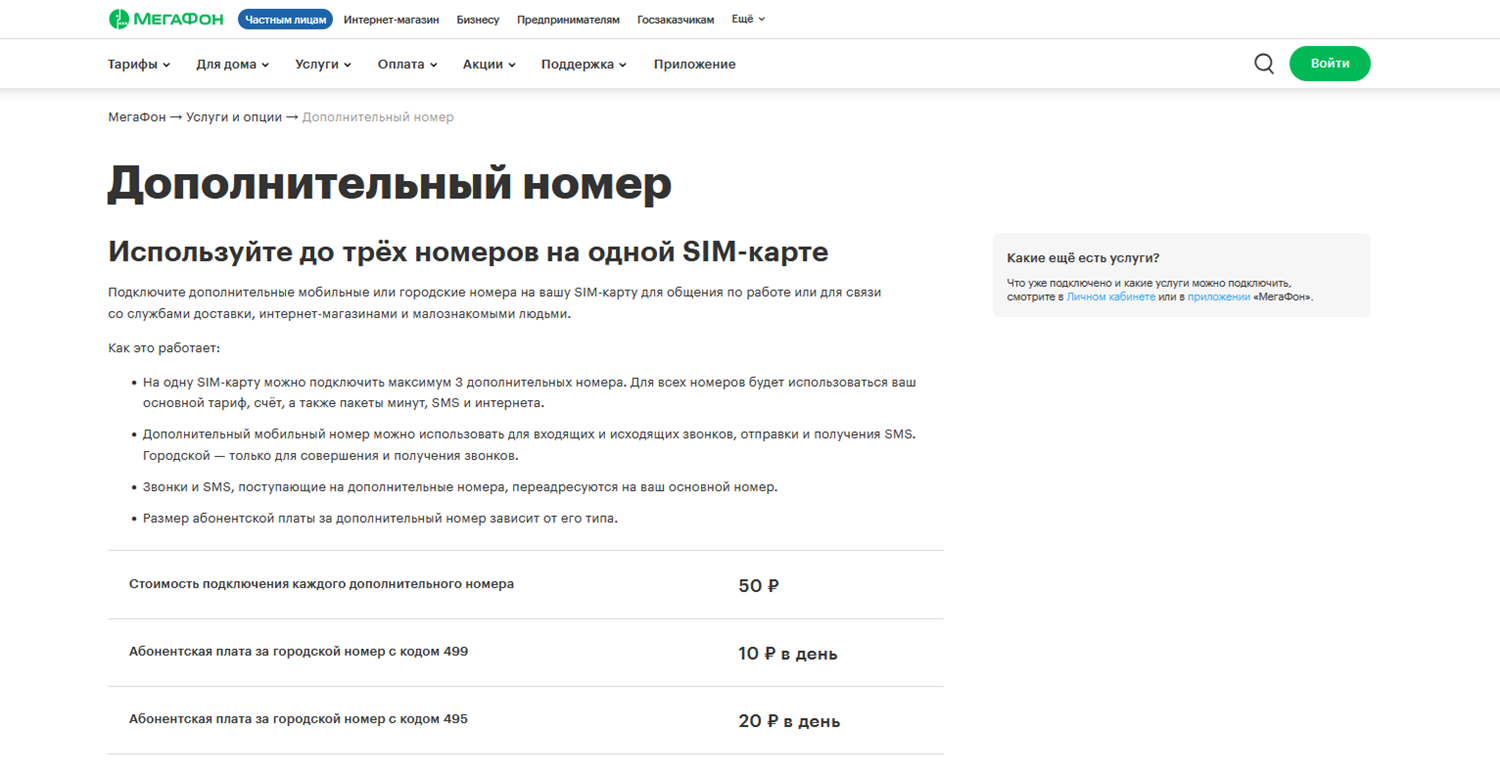This screenshot has width=1500, height=774.
Task: Expand the Ещё dropdown
Action: pos(749,19)
